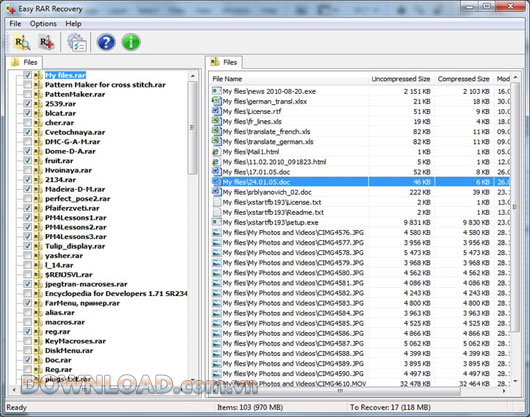This screenshot has width=530, height=417.
Task: Select the 11.02.2010_091823.html file row
Action: tap(361, 162)
